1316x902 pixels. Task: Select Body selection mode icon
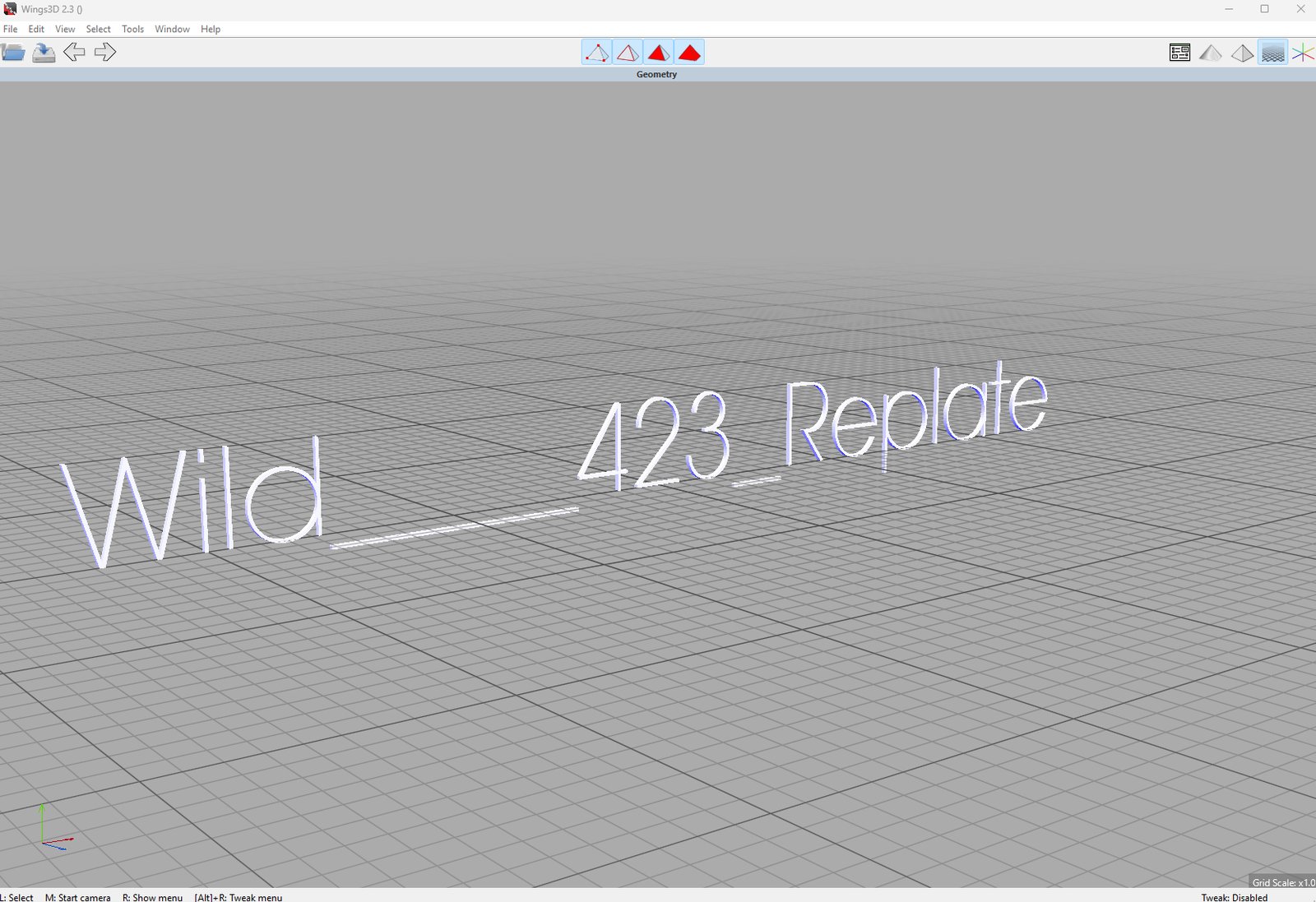[689, 53]
